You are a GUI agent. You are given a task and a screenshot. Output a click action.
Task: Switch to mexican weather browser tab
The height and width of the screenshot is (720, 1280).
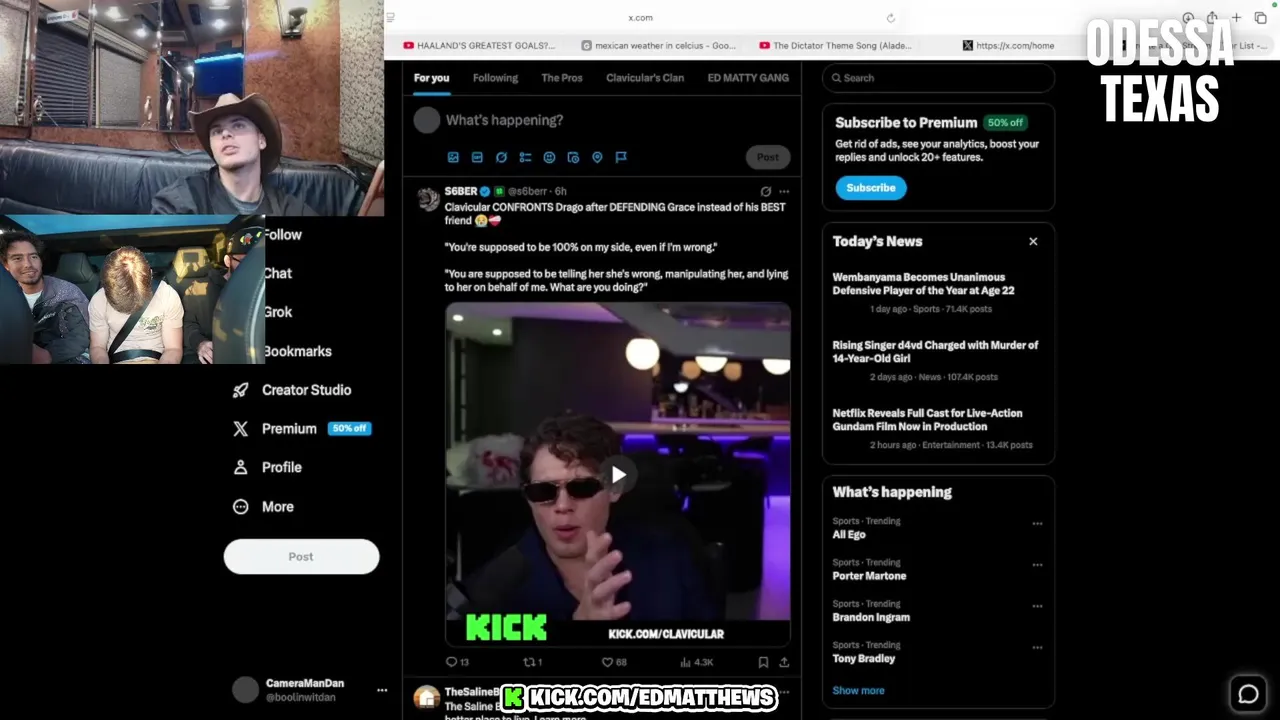coord(659,45)
